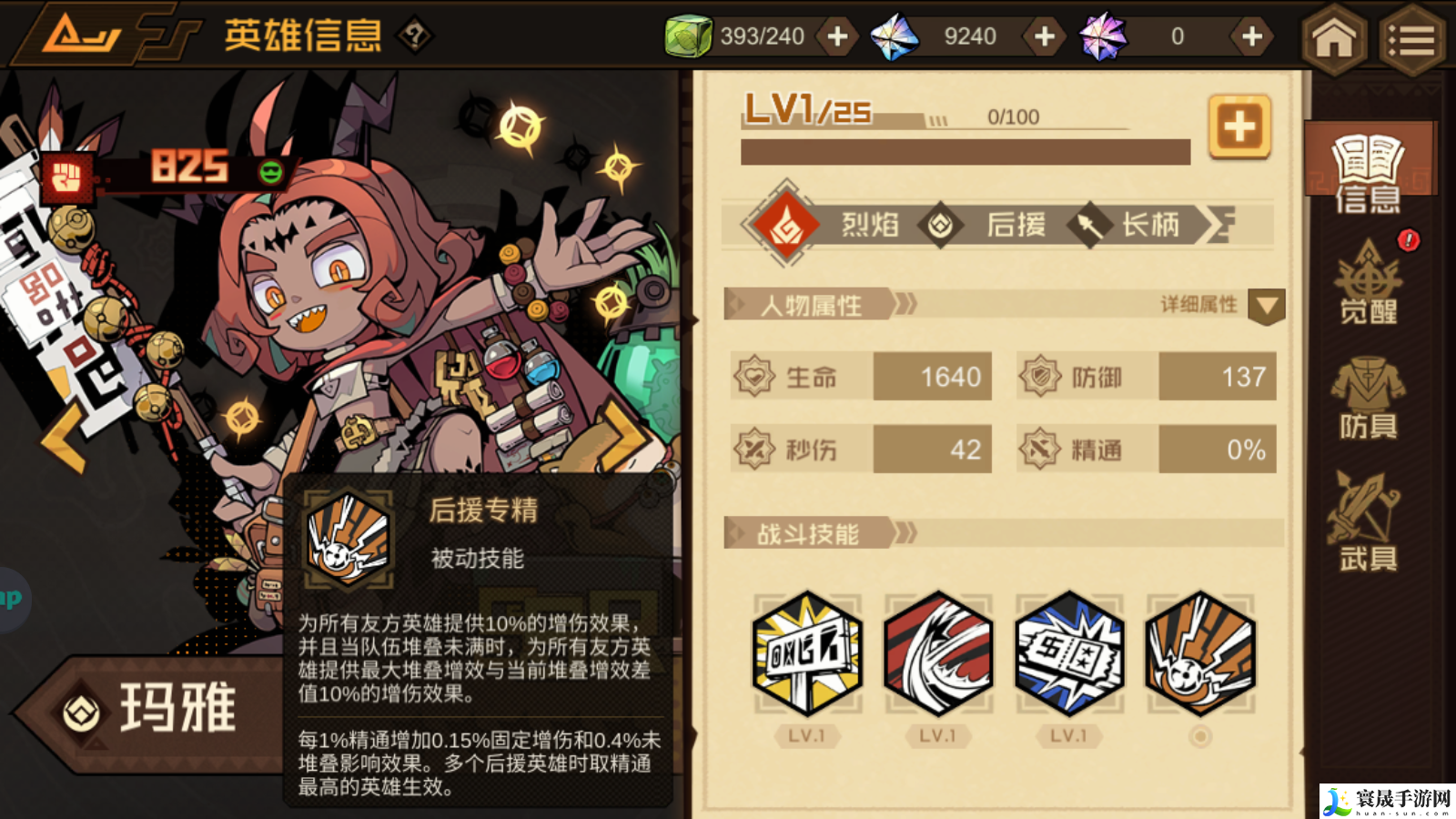
Task: Expand the 详细属性 detailed attributes dropdown
Action: tap(1266, 307)
